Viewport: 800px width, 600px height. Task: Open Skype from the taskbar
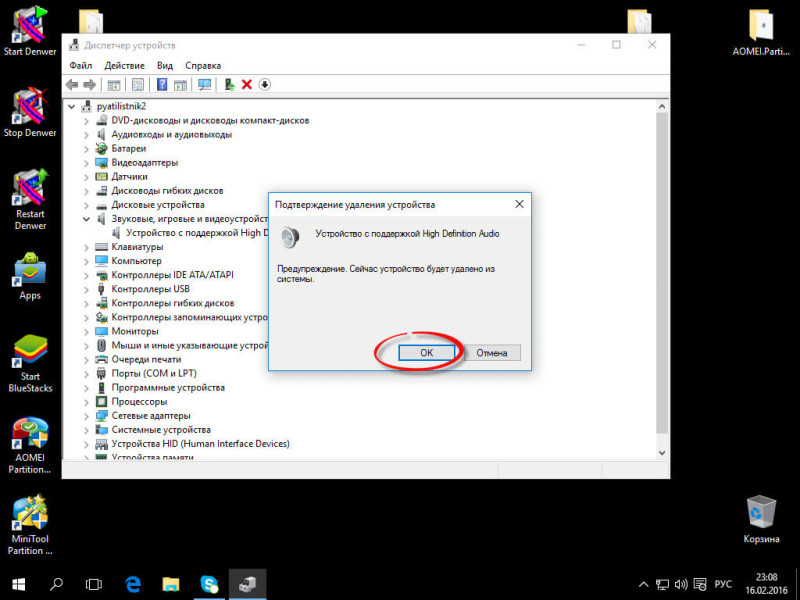click(209, 585)
